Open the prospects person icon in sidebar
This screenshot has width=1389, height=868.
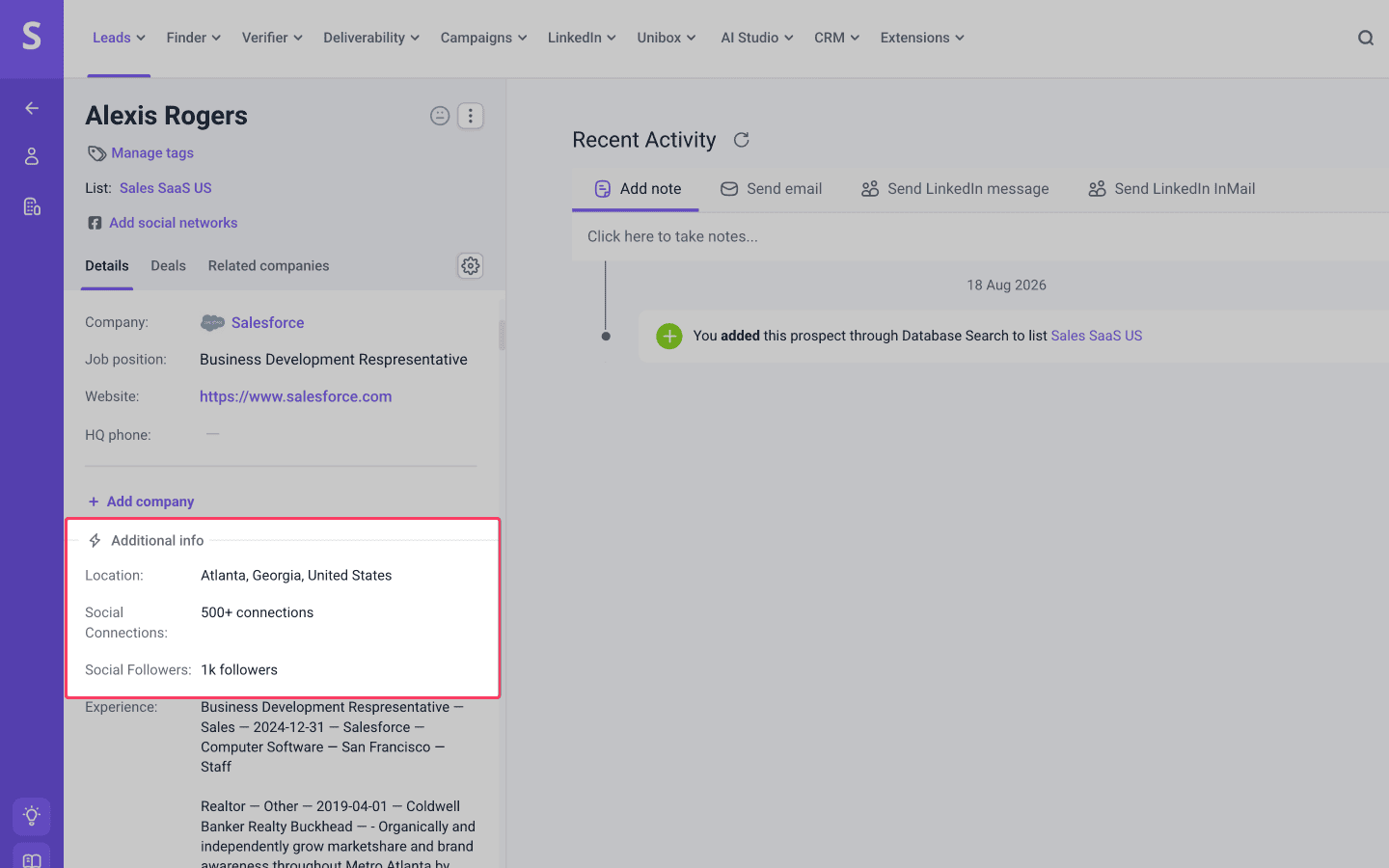(32, 156)
